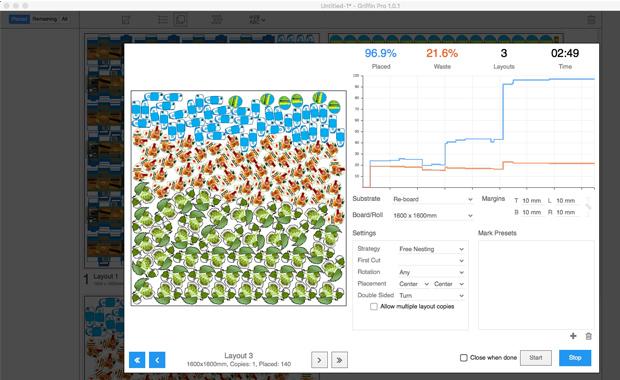The width and height of the screenshot is (620, 380).
Task: Open the Board/Roll 1600 x 1600mm dropdown
Action: [433, 216]
